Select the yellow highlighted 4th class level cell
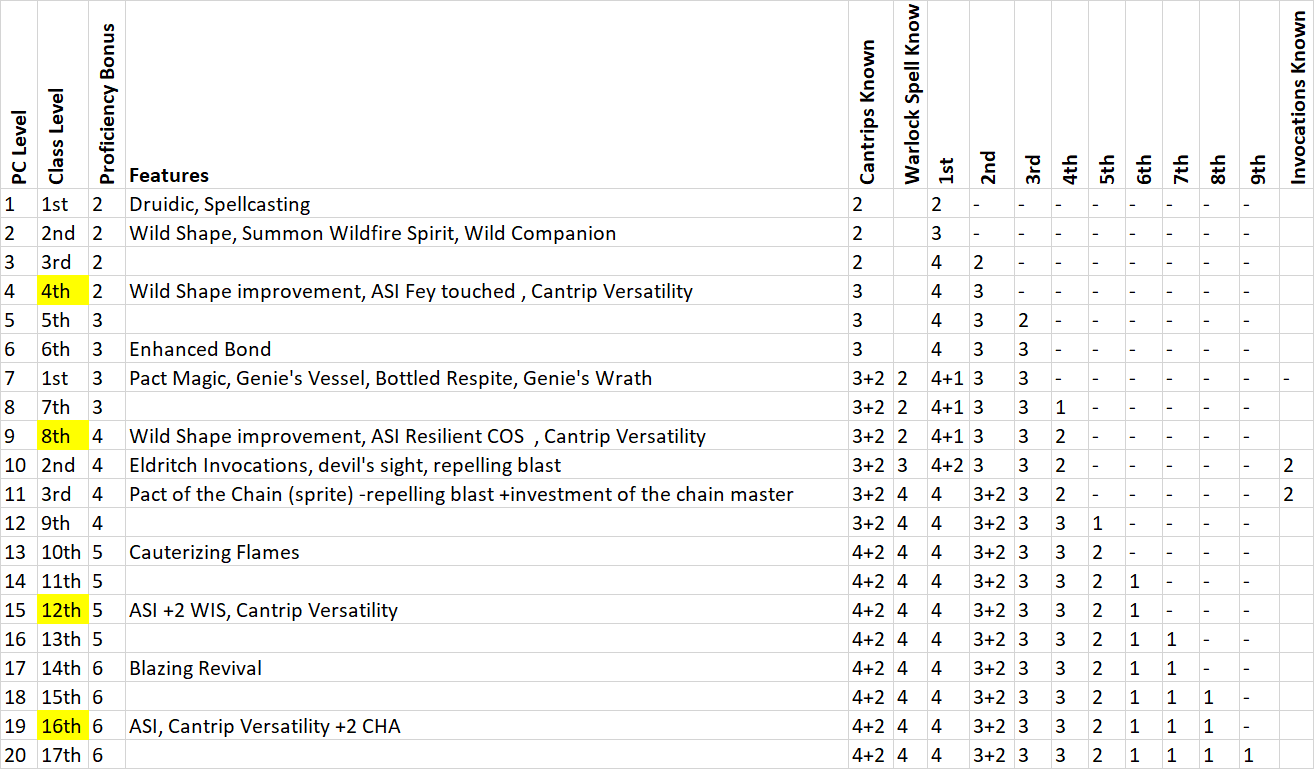Image resolution: width=1314 pixels, height=769 pixels. pyautogui.click(x=64, y=291)
